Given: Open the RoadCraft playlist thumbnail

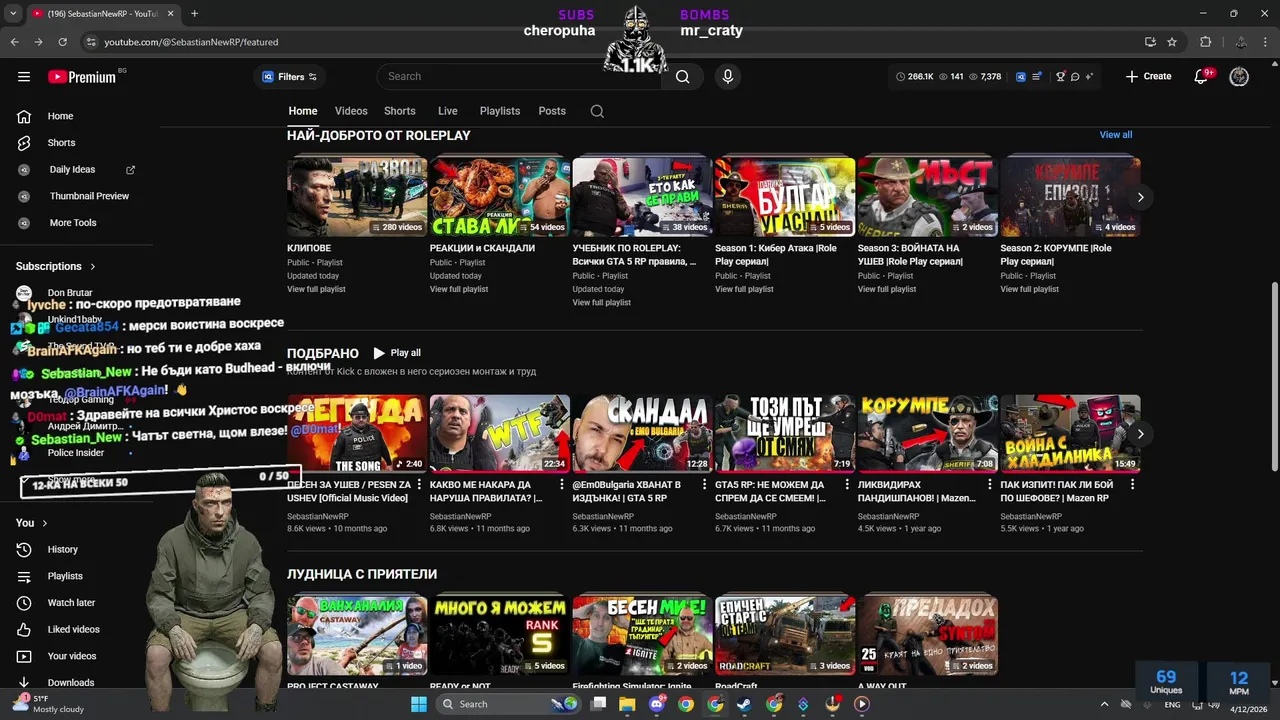Looking at the screenshot, I should click(785, 635).
